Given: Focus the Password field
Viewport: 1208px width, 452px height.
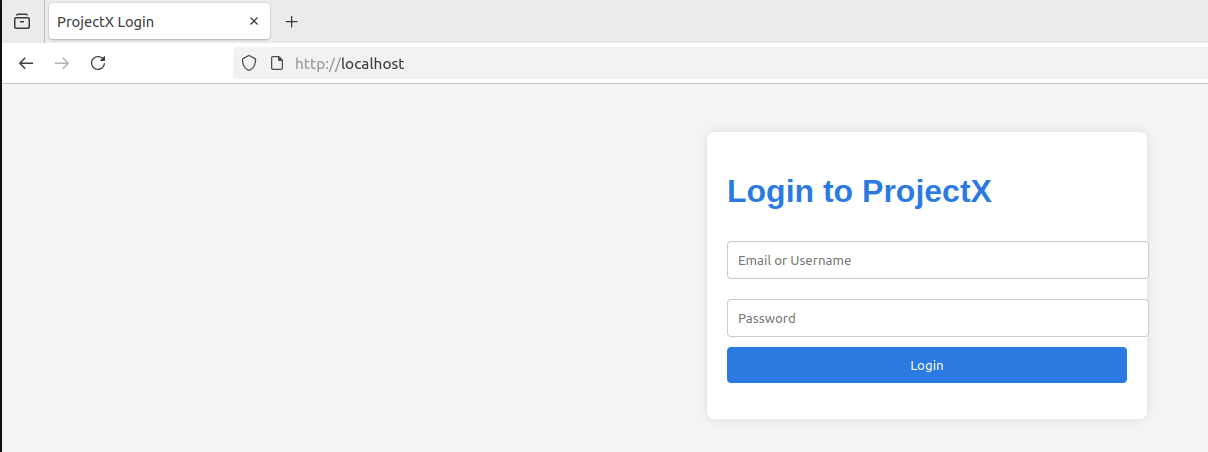Looking at the screenshot, I should [x=936, y=318].
